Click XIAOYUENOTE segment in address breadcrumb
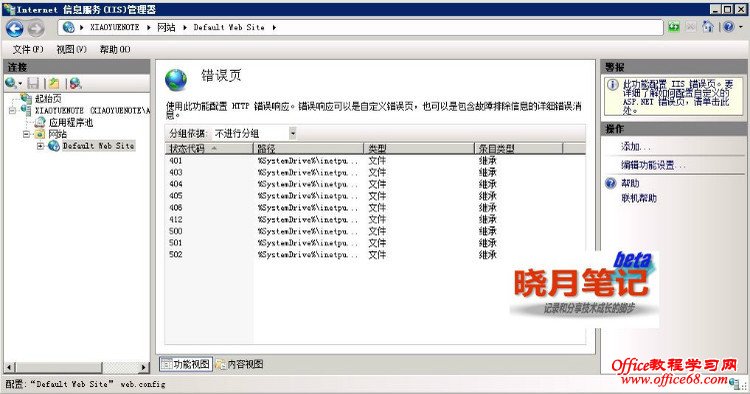Screen dimensions: 750x394 [115, 28]
